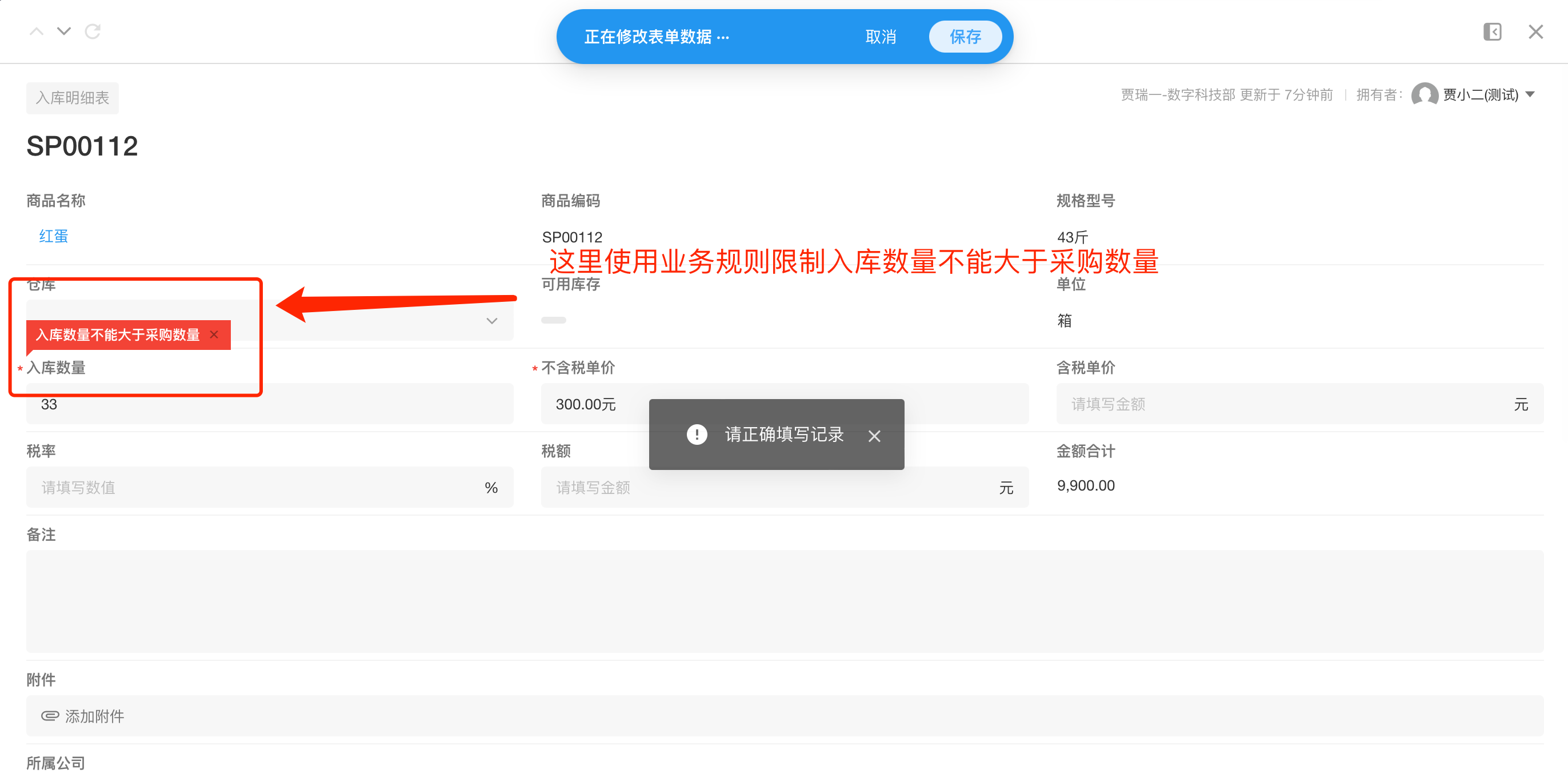Click the attachment clip icon beside 添加附件
The height and width of the screenshot is (781, 1568).
(51, 716)
